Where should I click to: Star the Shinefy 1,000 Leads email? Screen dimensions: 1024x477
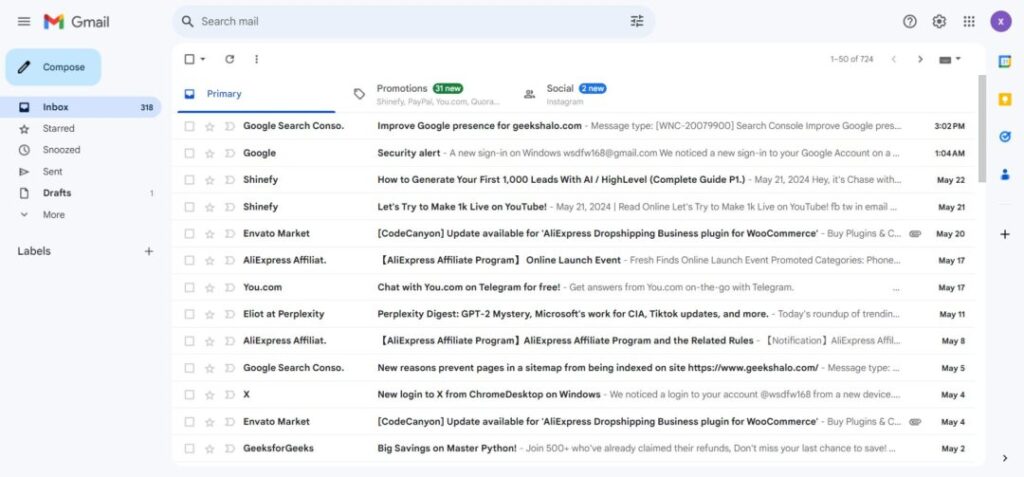point(210,180)
